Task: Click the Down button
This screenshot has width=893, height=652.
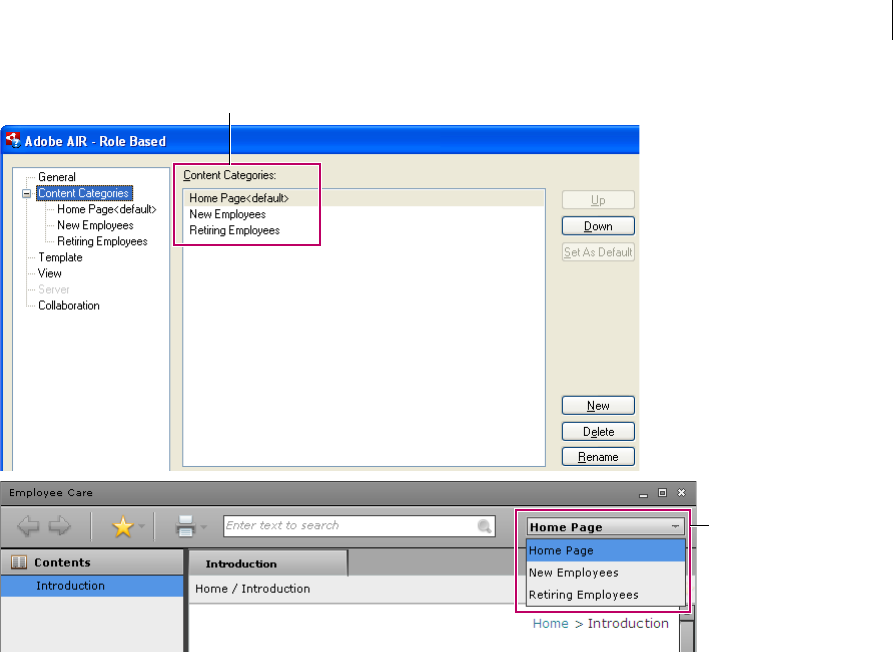Action: 598,226
